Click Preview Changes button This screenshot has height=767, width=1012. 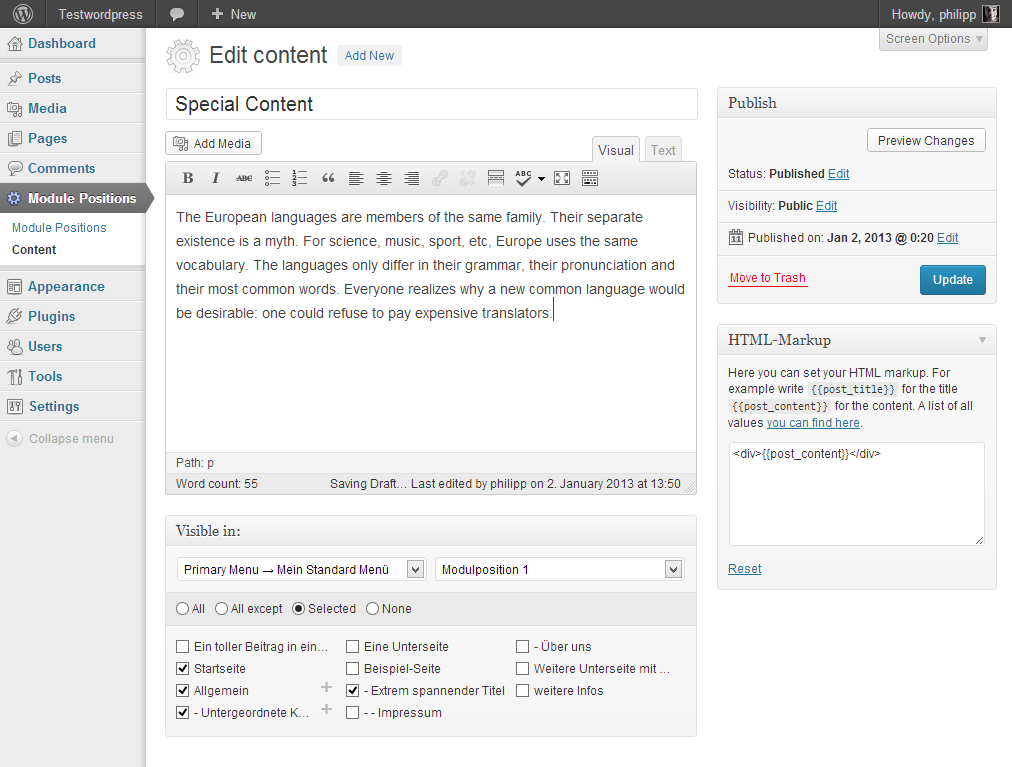click(926, 140)
